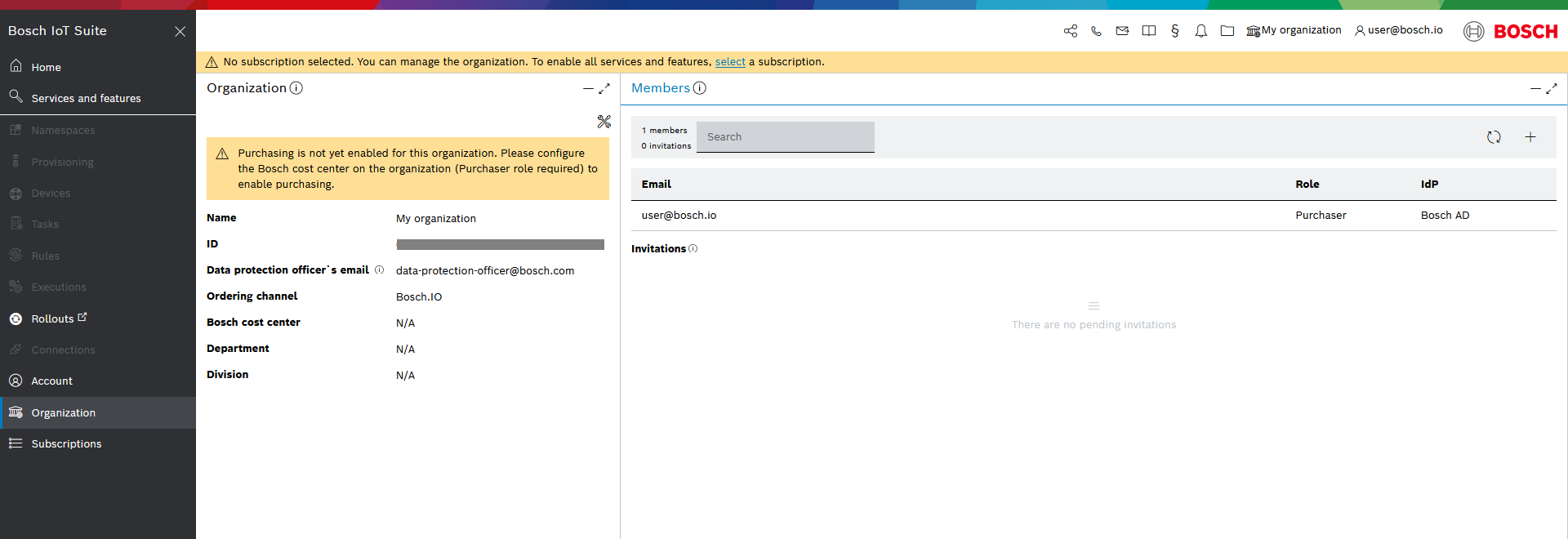Viewport: 1568px width, 539px height.
Task: Minimize the Organization panel
Action: click(x=588, y=88)
